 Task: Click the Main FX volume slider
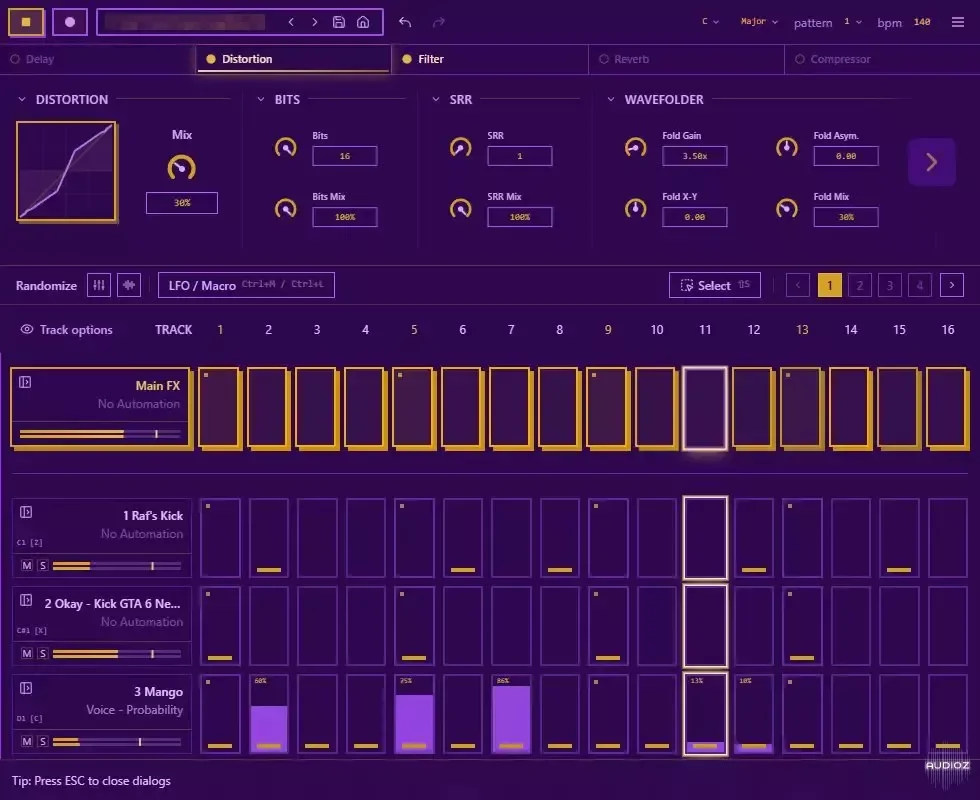point(100,433)
